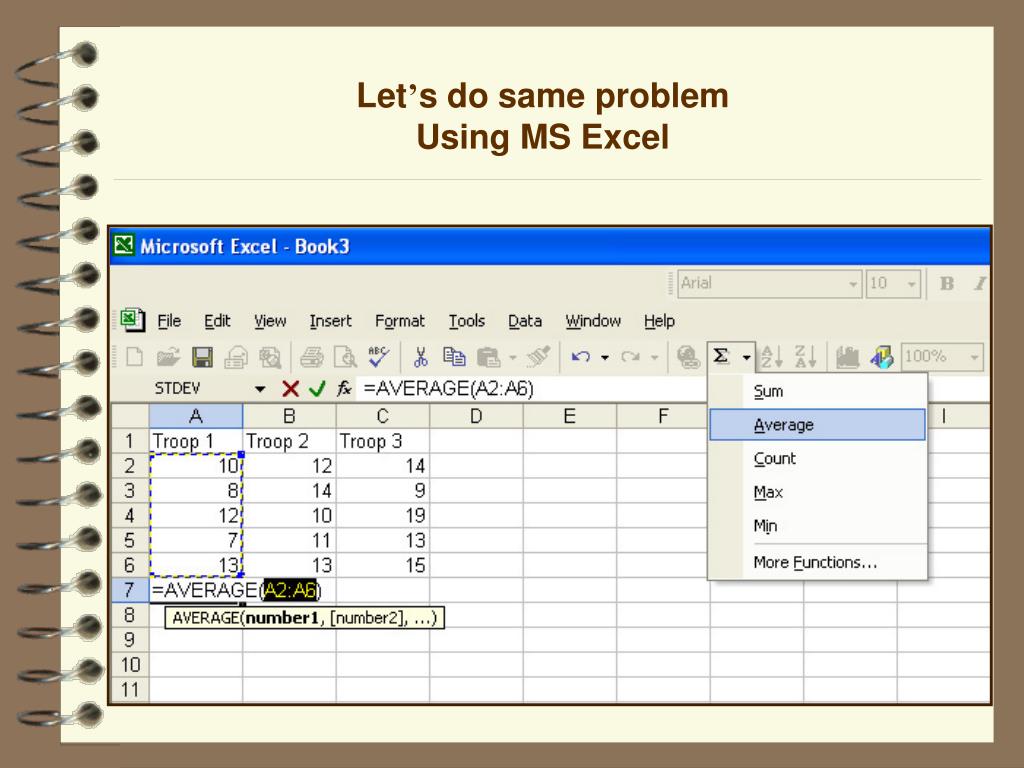
Task: Click the Print Preview icon
Action: coord(345,357)
